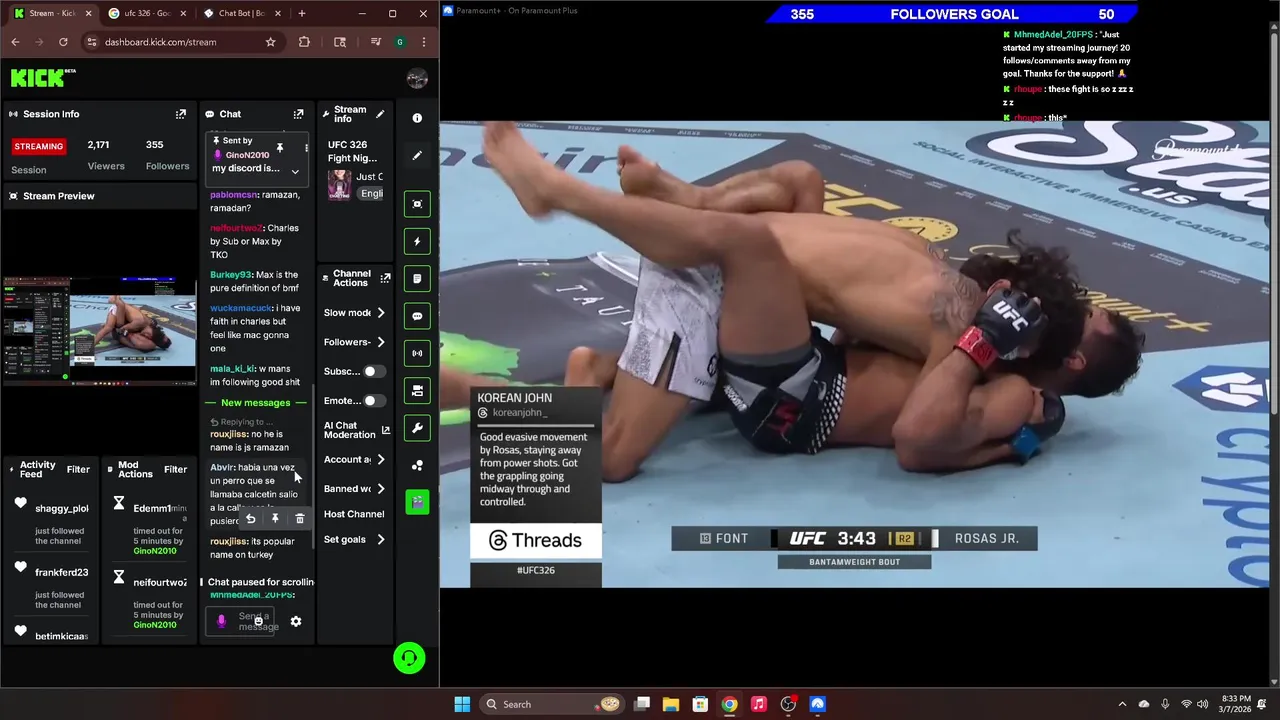Click the document notes sidebar icon
Viewport: 1280px width, 720px height.
pyautogui.click(x=417, y=279)
